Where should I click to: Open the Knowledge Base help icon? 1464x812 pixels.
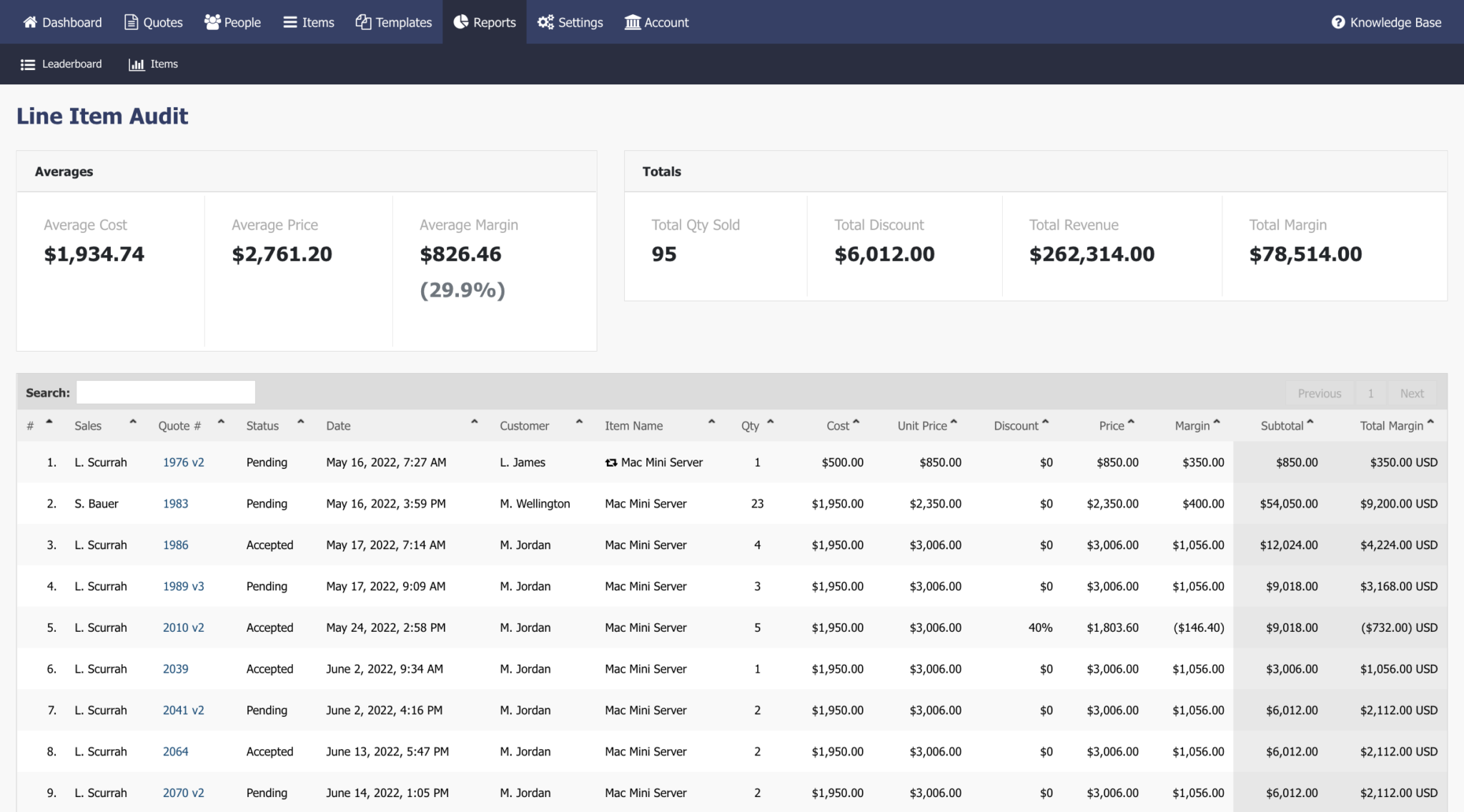click(x=1337, y=22)
